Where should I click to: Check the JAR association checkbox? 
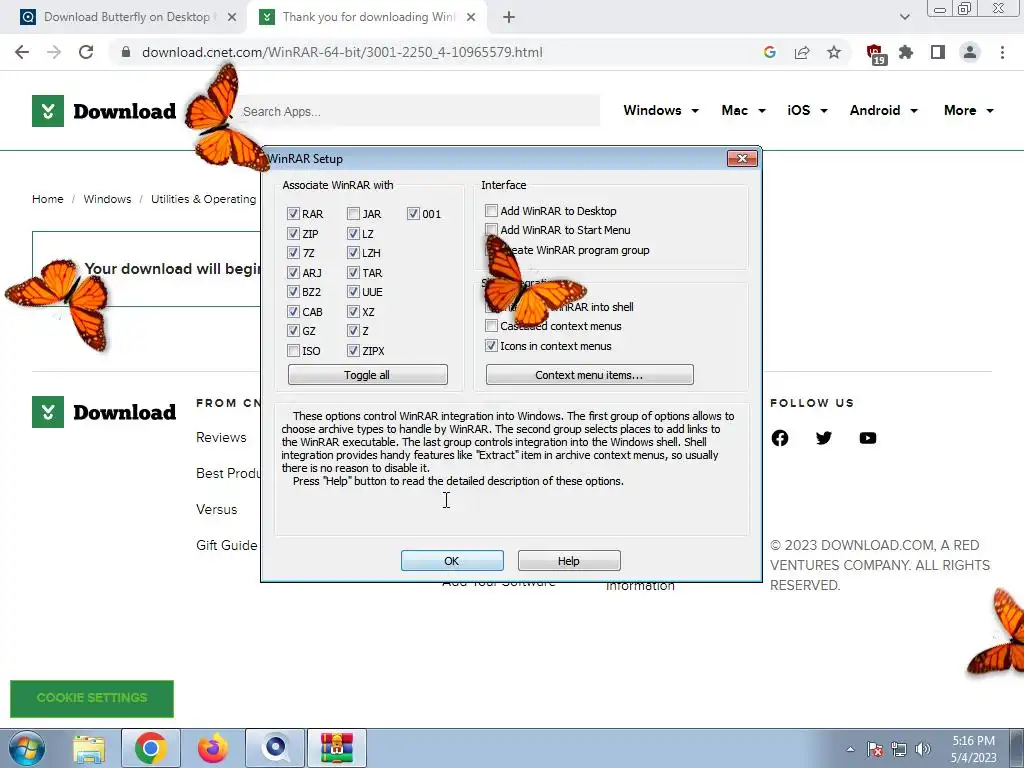click(x=353, y=214)
